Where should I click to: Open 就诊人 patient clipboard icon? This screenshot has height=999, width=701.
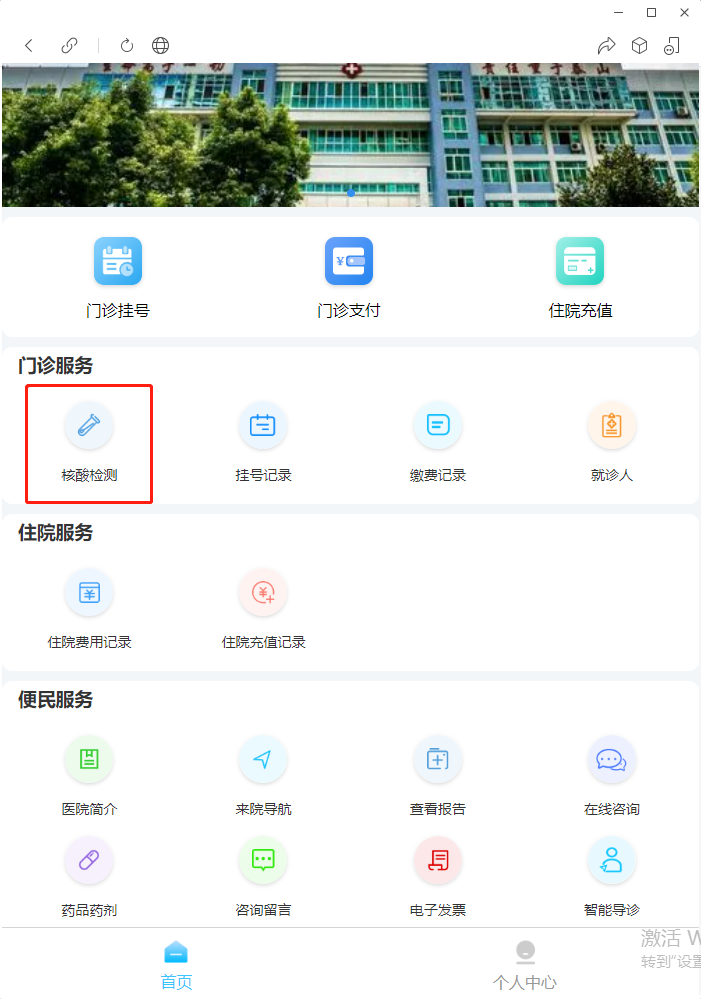[612, 425]
